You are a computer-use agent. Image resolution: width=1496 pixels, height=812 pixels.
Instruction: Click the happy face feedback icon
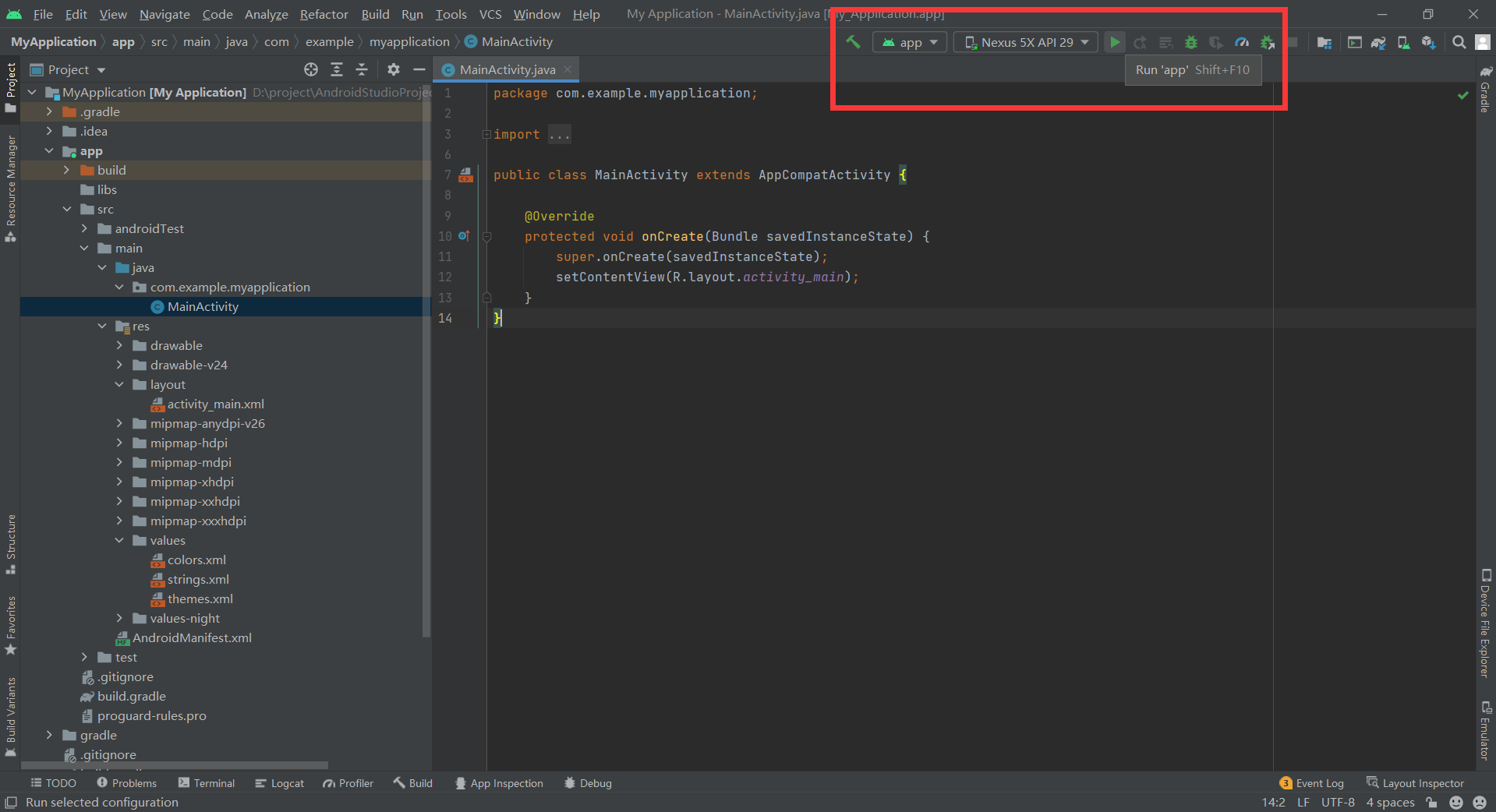coord(1456,802)
